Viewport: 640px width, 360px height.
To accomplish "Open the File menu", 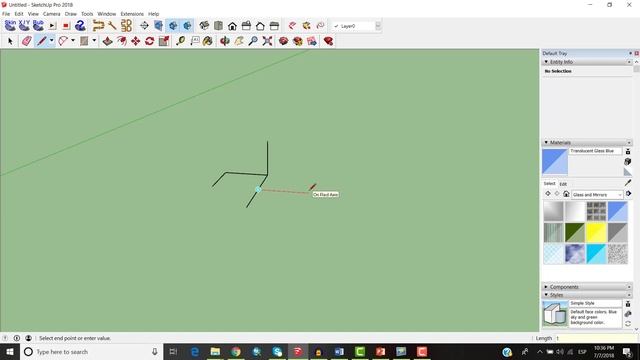I will pos(6,14).
